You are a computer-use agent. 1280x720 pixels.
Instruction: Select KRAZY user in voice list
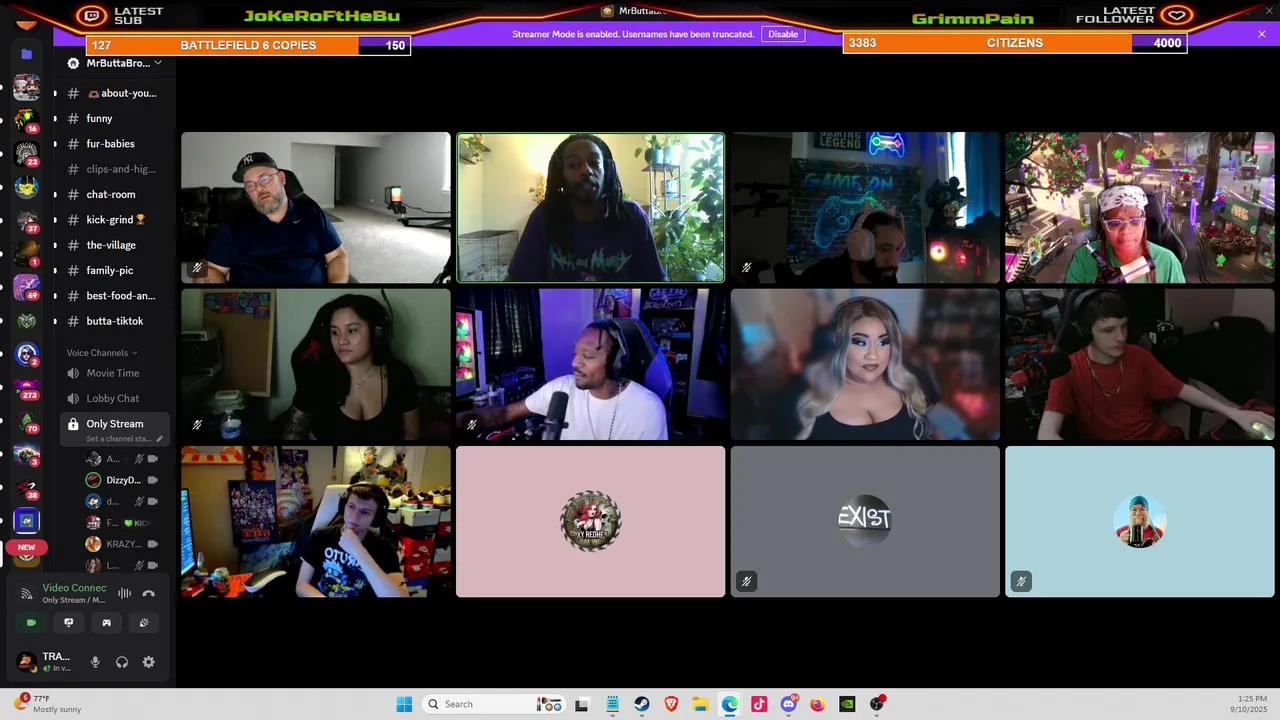123,544
